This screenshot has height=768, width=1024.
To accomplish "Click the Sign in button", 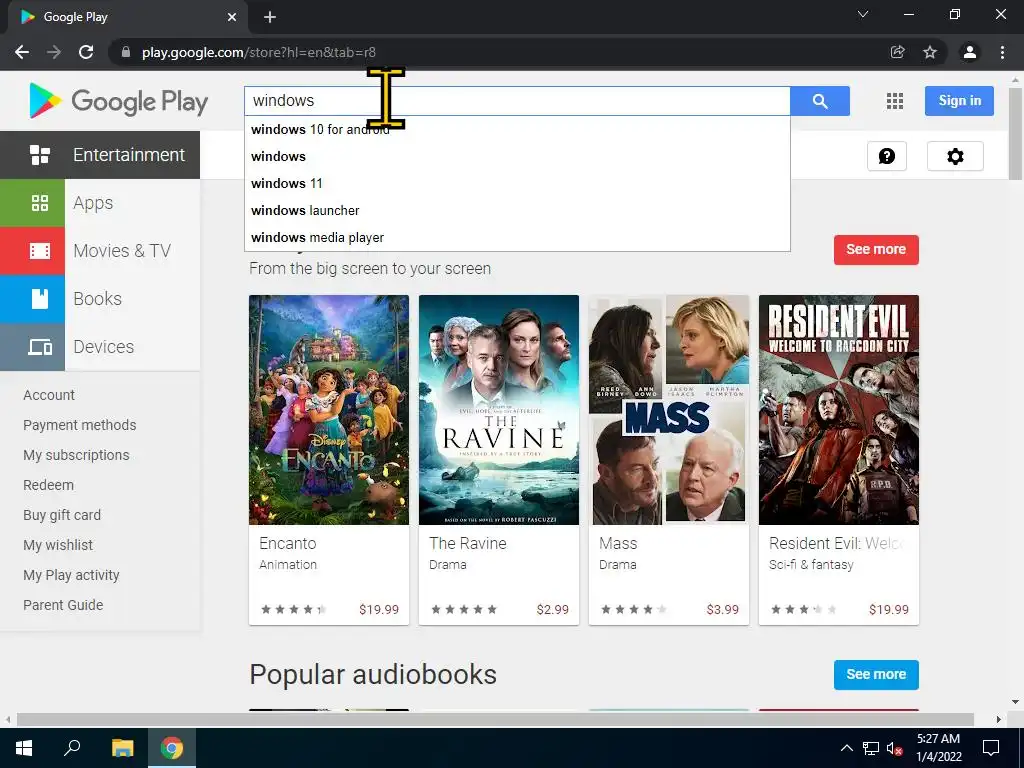I will [x=959, y=101].
